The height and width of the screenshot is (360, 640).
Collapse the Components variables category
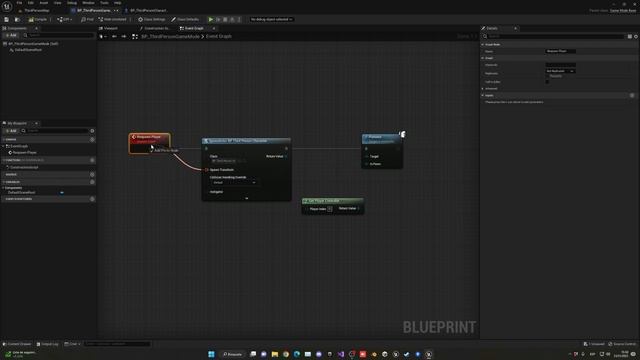[4, 188]
